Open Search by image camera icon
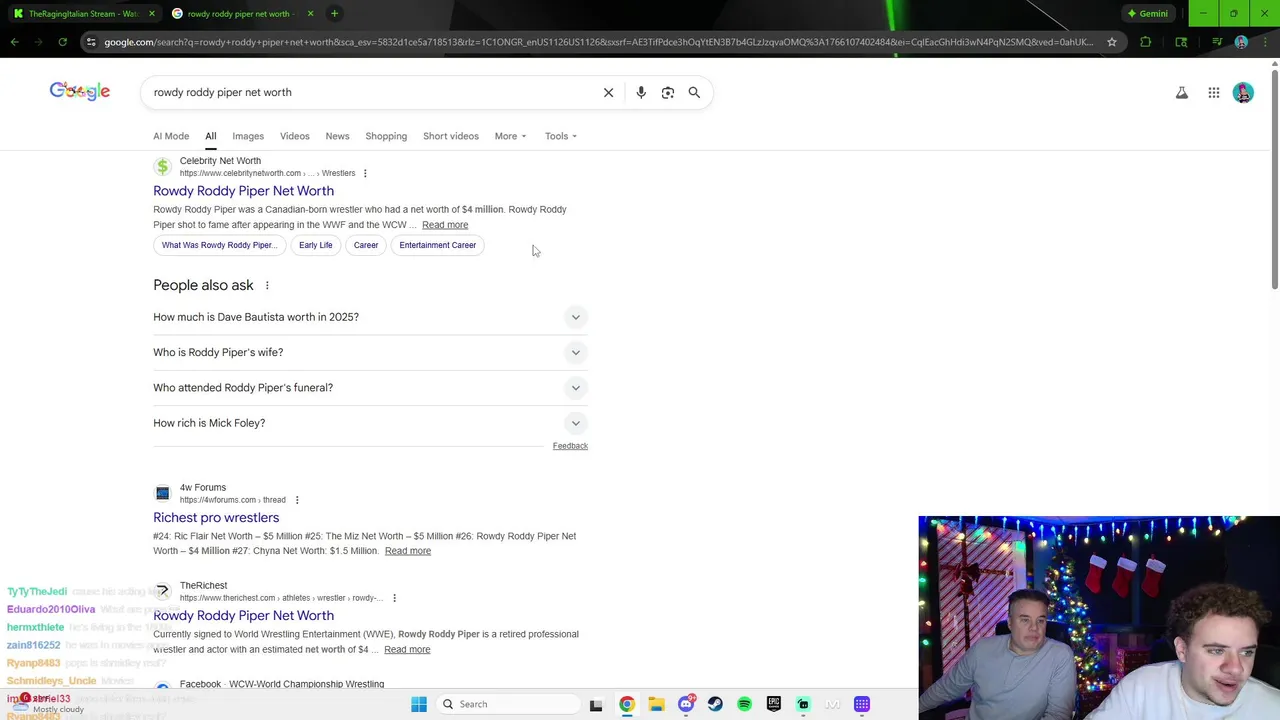1280x720 pixels. coord(668,92)
